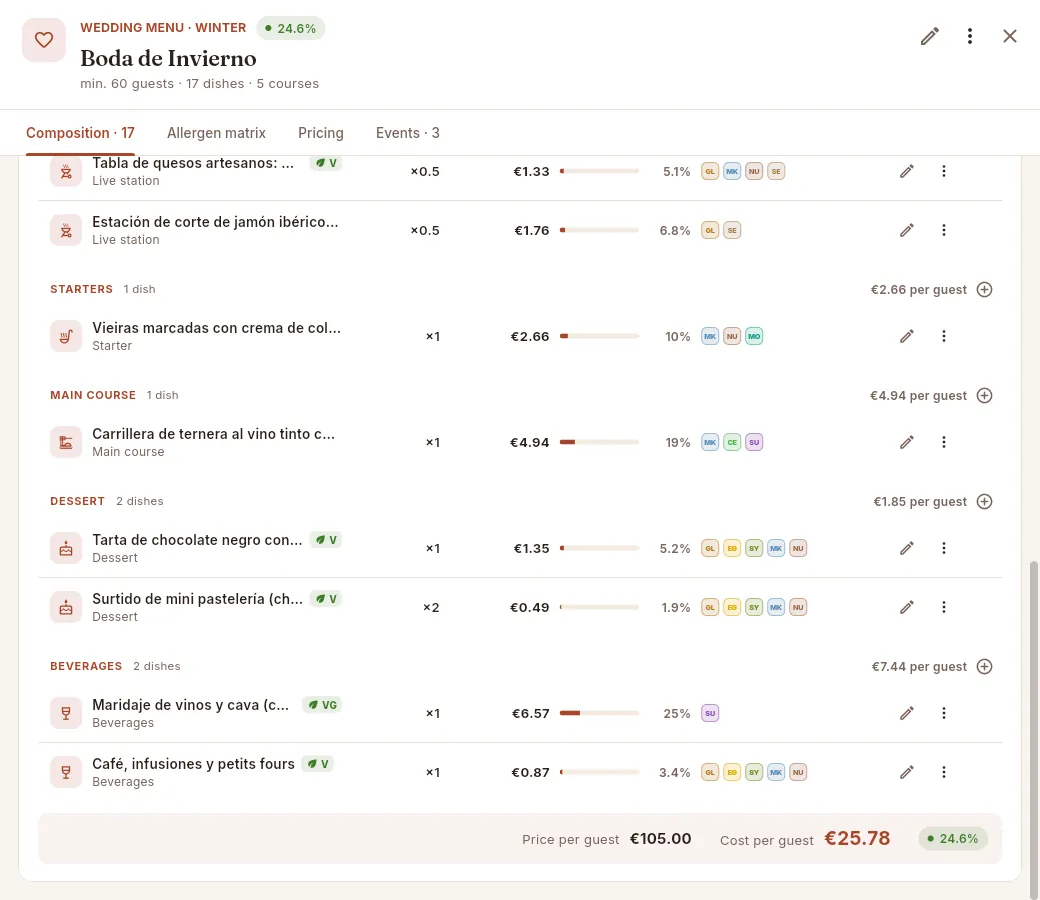
Task: Click the €6.57 cost of Maridaje de vinos
Action: coord(531,714)
